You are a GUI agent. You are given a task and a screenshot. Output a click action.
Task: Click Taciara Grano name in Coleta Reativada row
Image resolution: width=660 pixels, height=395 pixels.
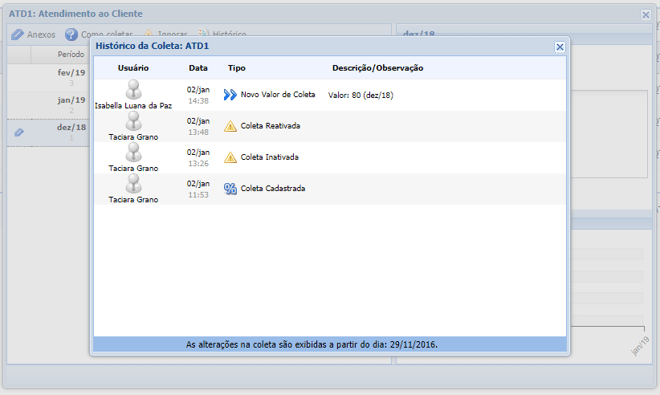133,137
